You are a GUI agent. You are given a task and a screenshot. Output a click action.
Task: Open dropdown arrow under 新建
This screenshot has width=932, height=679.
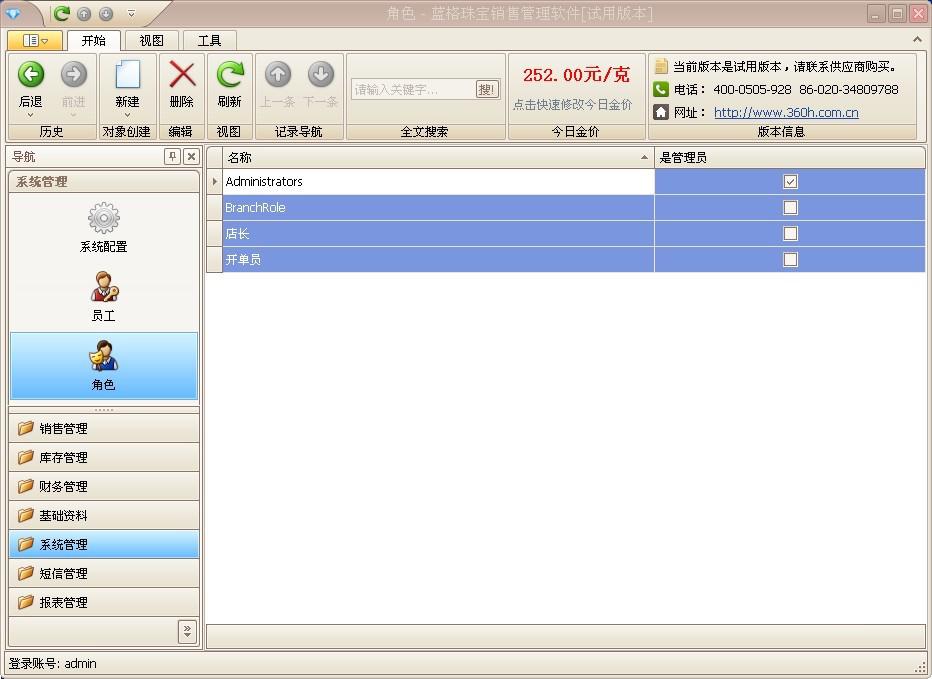[127, 115]
